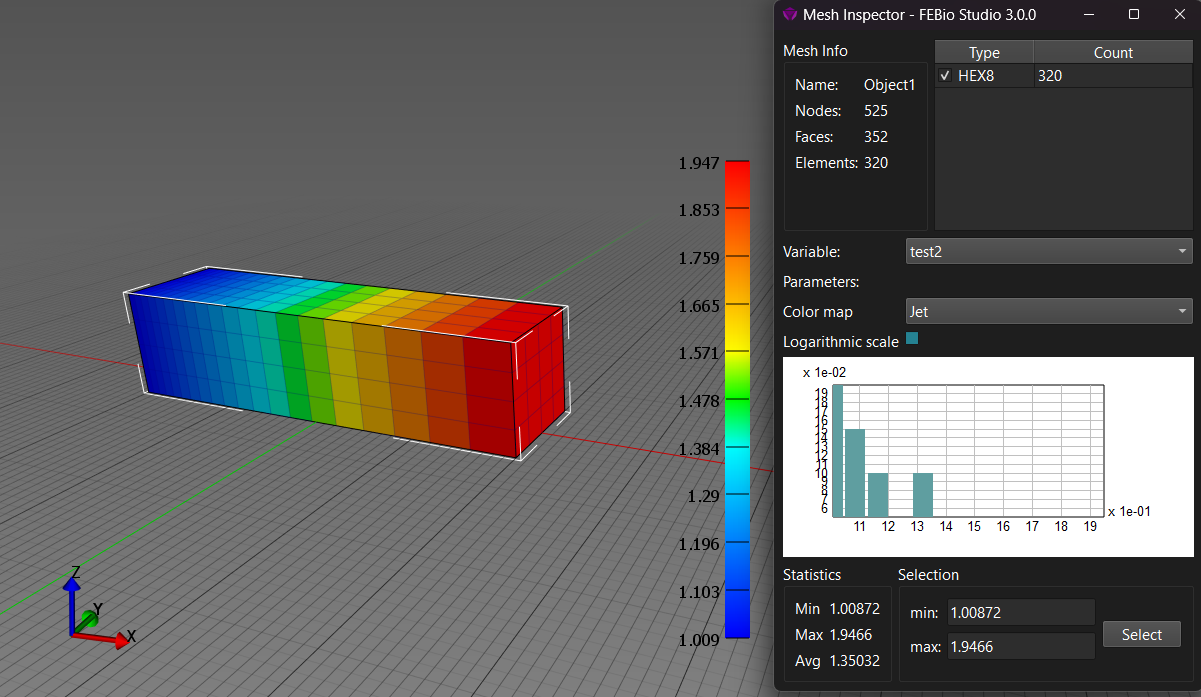The width and height of the screenshot is (1201, 697).
Task: Close the Mesh Inspector window
Action: tap(1179, 15)
